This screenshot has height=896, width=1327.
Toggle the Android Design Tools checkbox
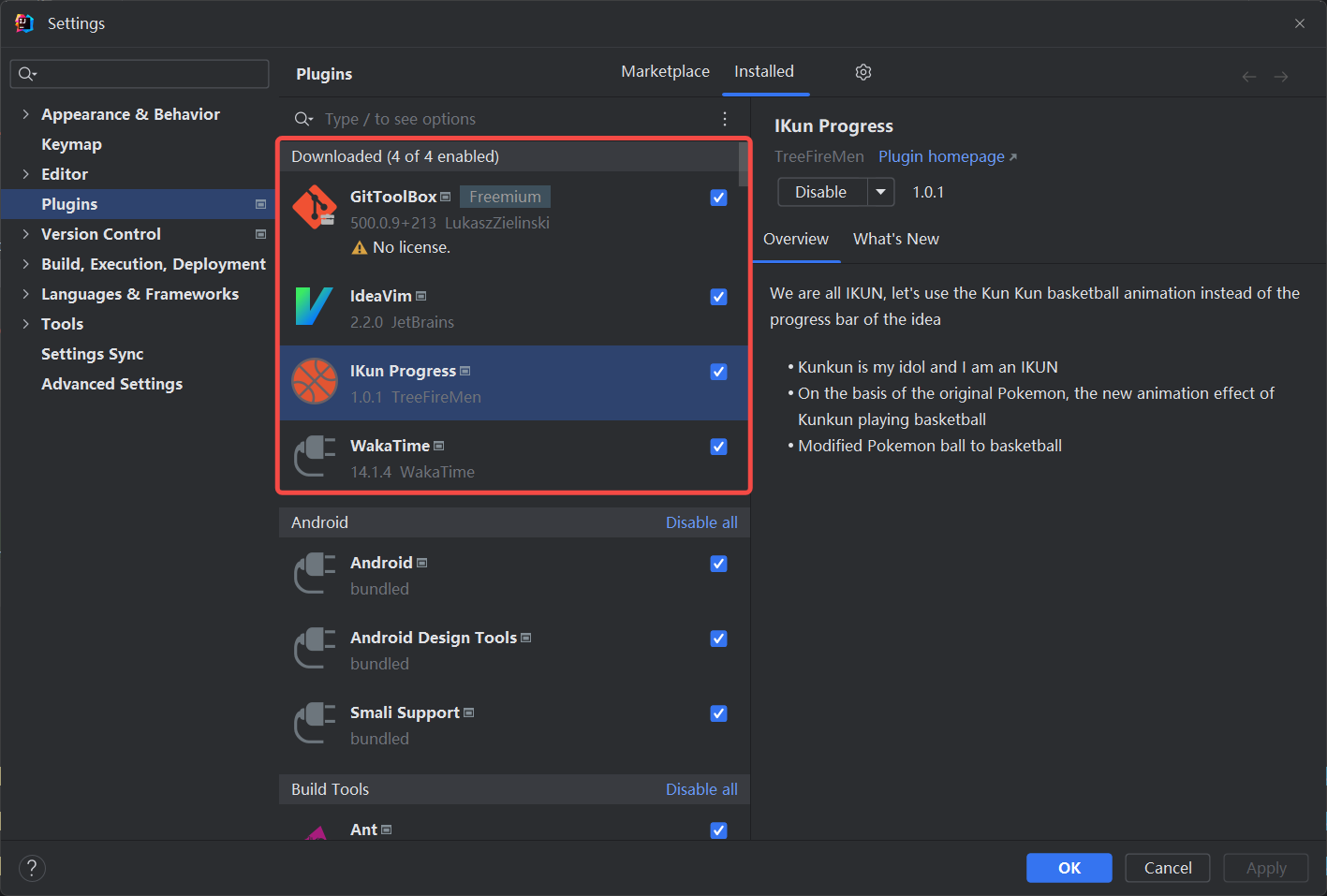[x=719, y=639]
